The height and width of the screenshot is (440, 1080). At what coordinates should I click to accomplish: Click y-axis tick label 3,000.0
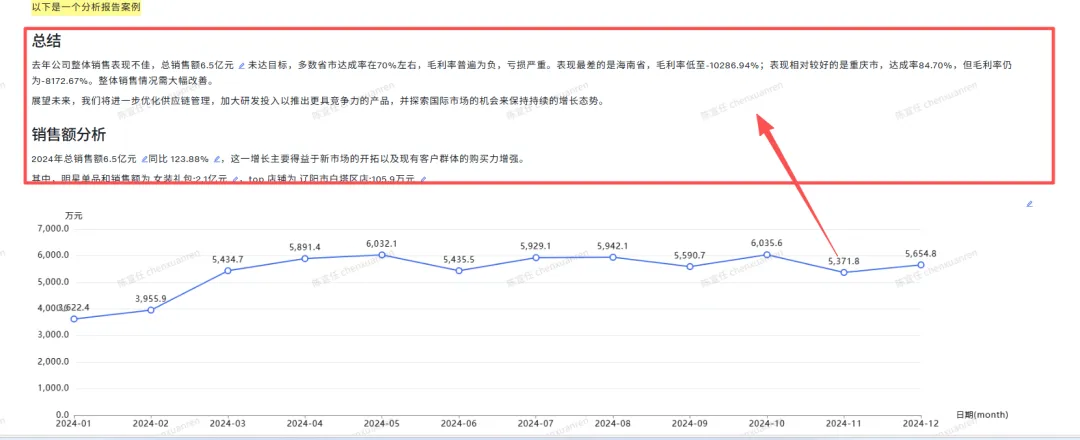52,335
